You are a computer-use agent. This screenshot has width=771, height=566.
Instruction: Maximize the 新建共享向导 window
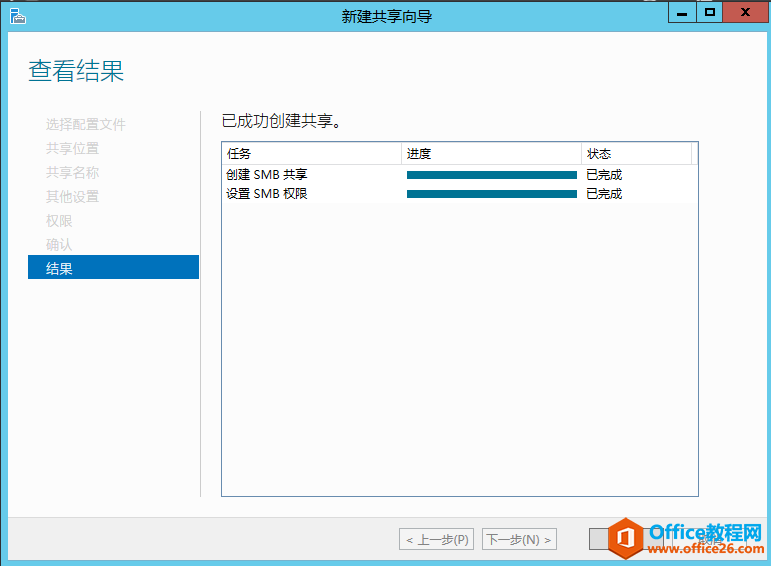[710, 13]
